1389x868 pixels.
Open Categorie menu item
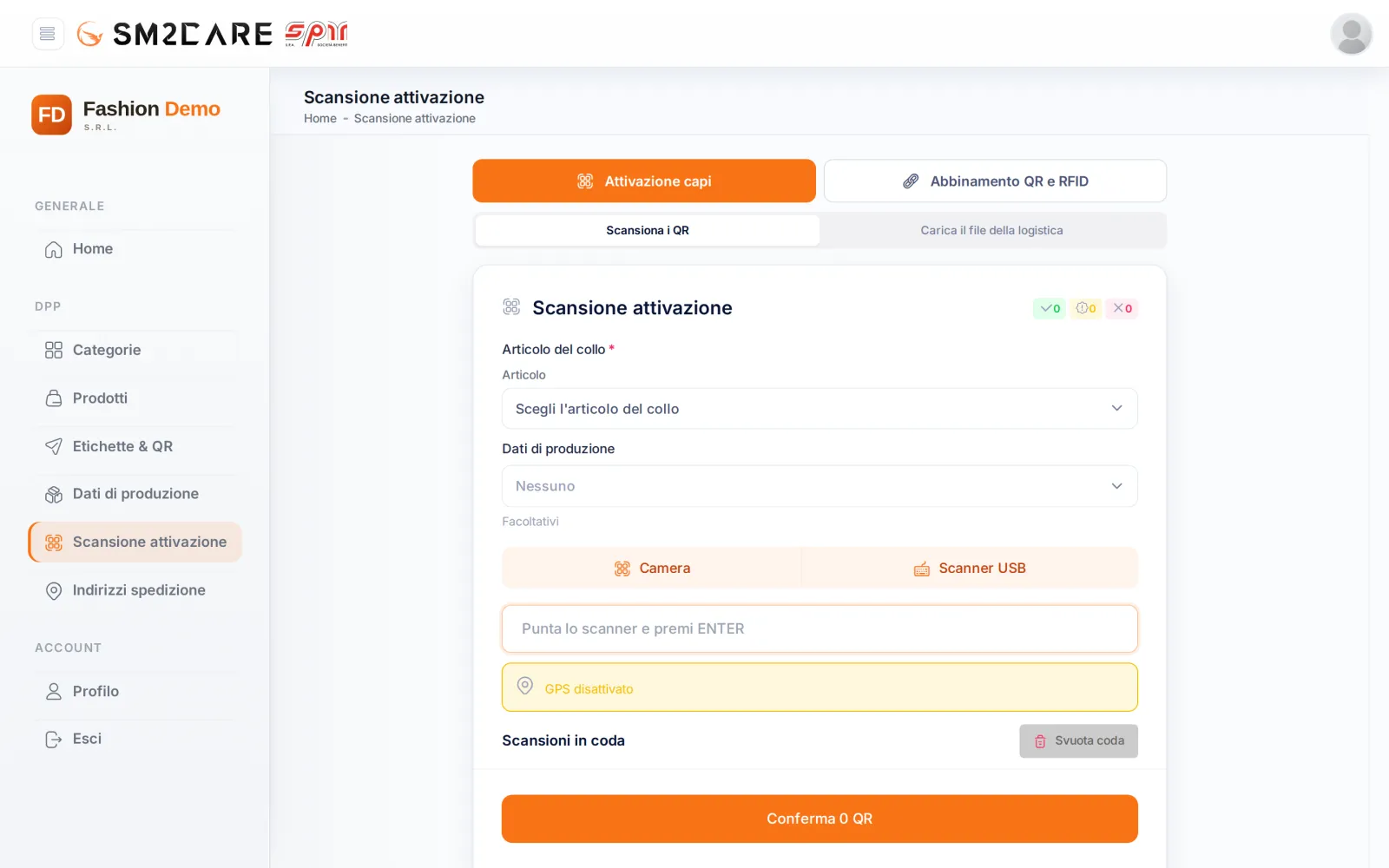point(135,350)
